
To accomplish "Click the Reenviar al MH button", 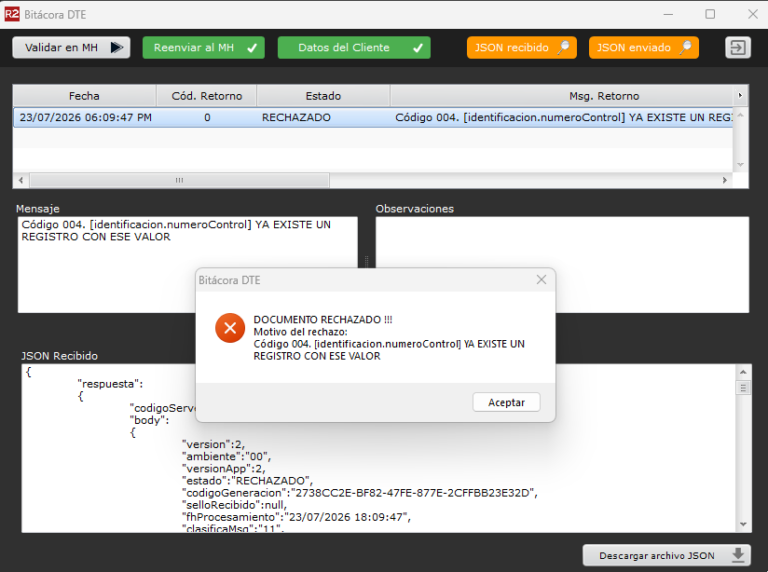I will pos(203,48).
